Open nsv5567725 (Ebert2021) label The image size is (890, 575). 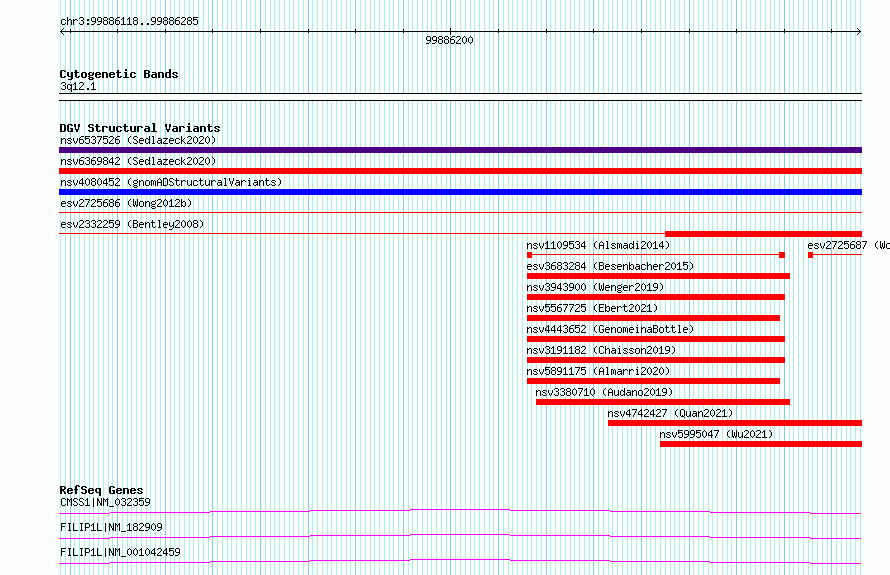pyautogui.click(x=592, y=308)
